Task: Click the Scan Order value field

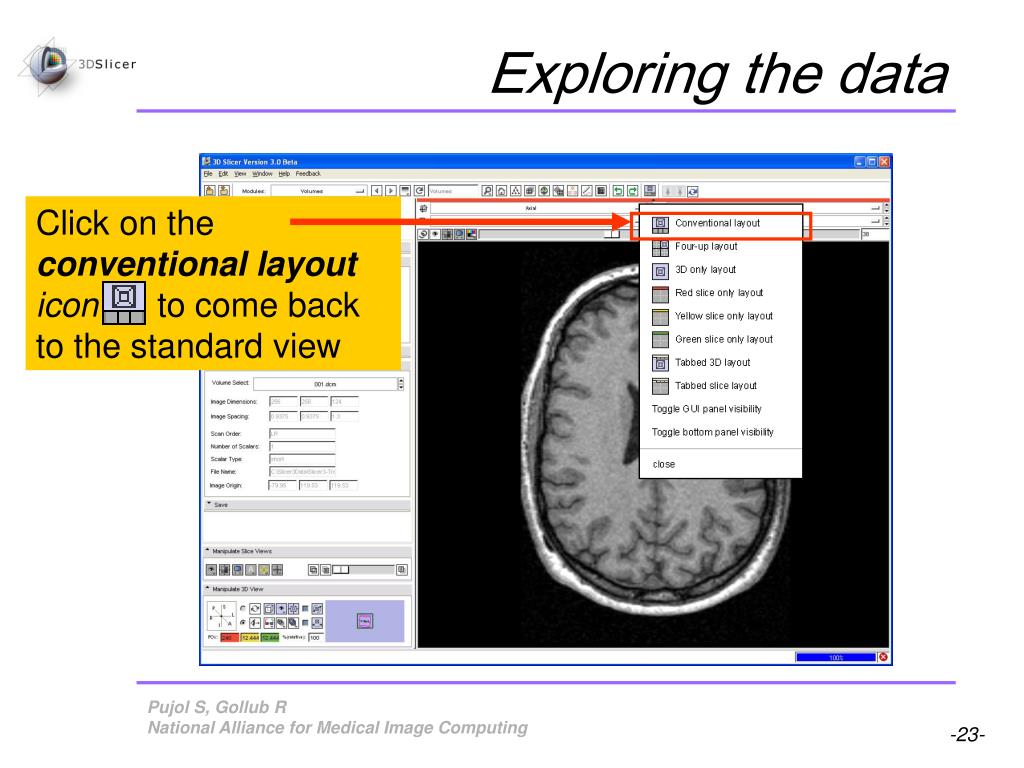Action: (302, 434)
